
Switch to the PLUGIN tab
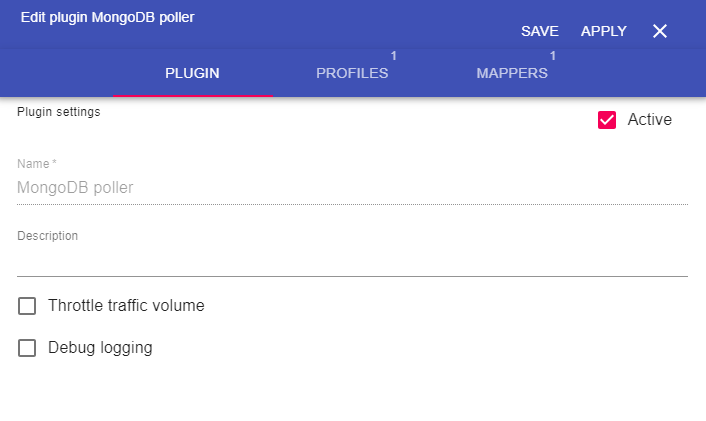(192, 73)
